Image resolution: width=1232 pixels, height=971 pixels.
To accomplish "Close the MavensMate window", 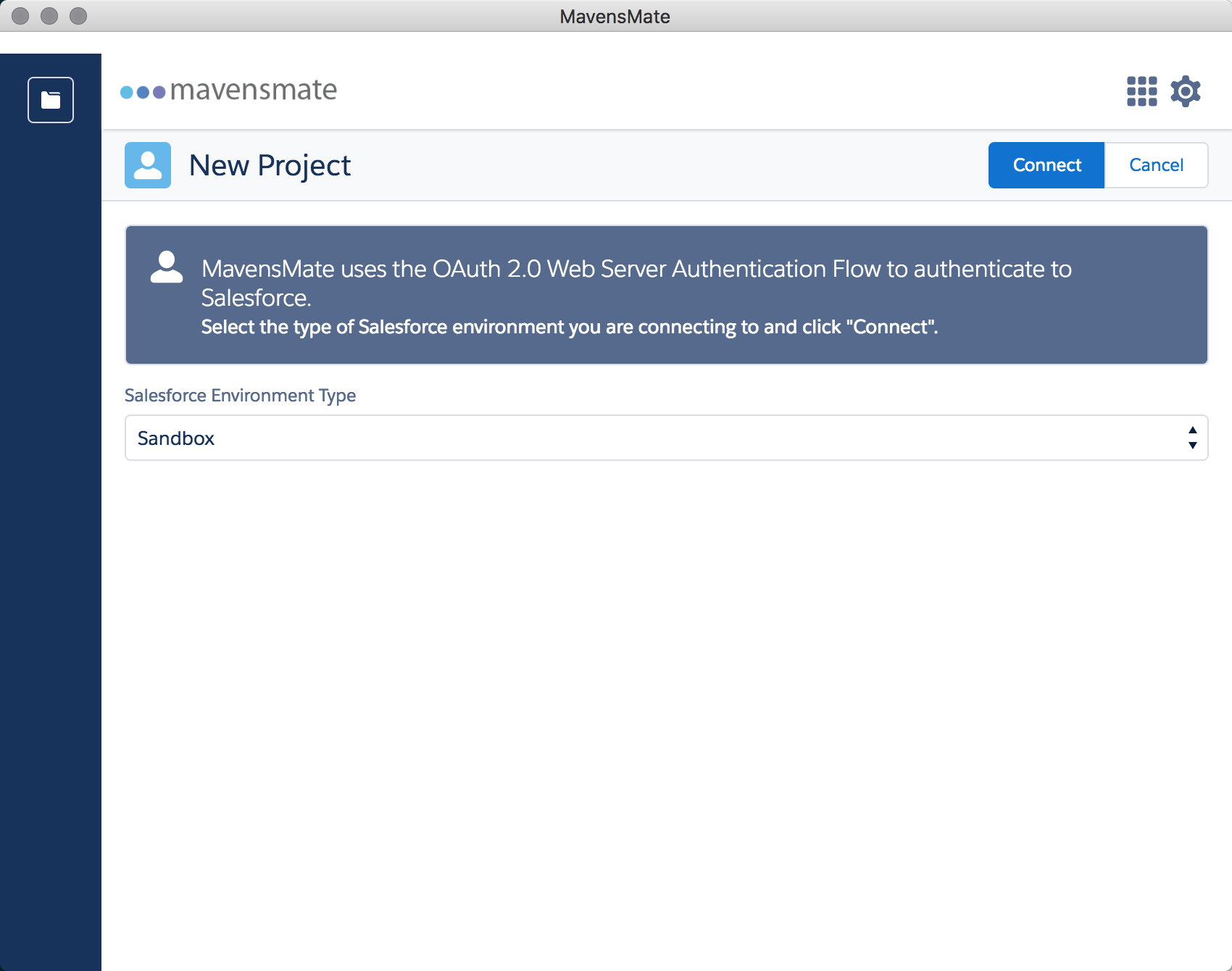I will pos(20,16).
